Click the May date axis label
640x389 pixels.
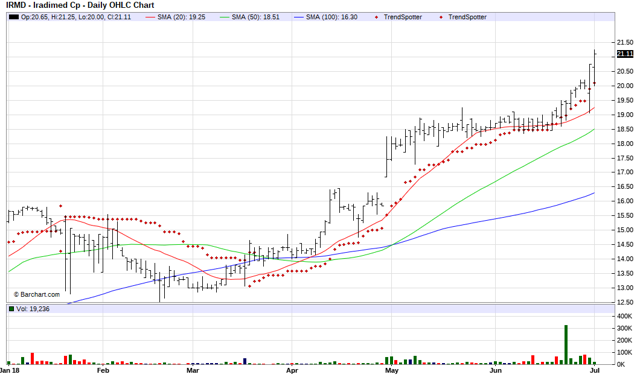[x=391, y=371]
